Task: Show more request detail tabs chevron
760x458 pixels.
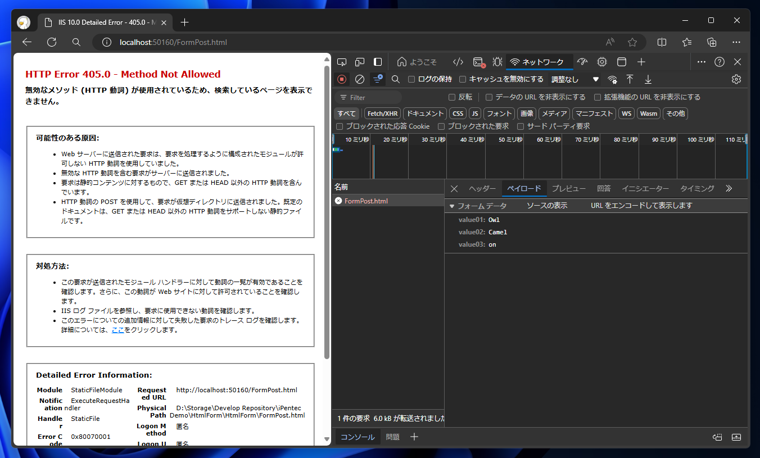Action: coord(728,189)
